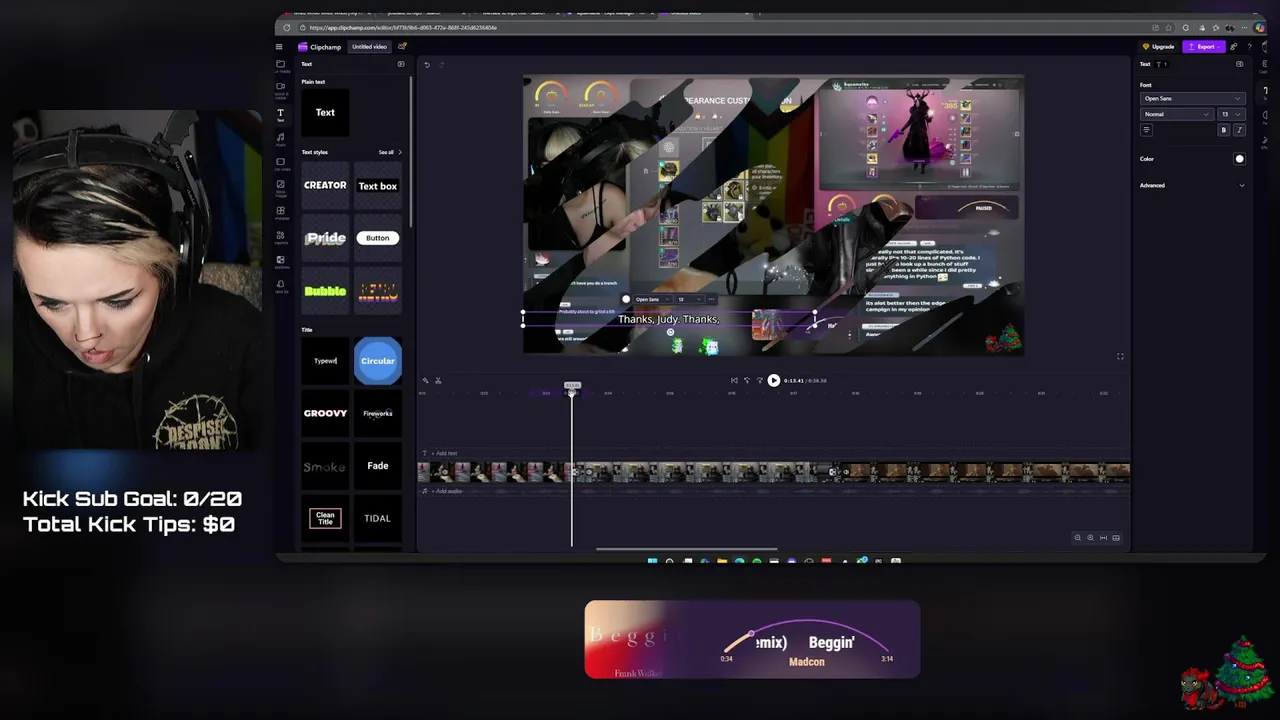Add the Text box style

378,186
